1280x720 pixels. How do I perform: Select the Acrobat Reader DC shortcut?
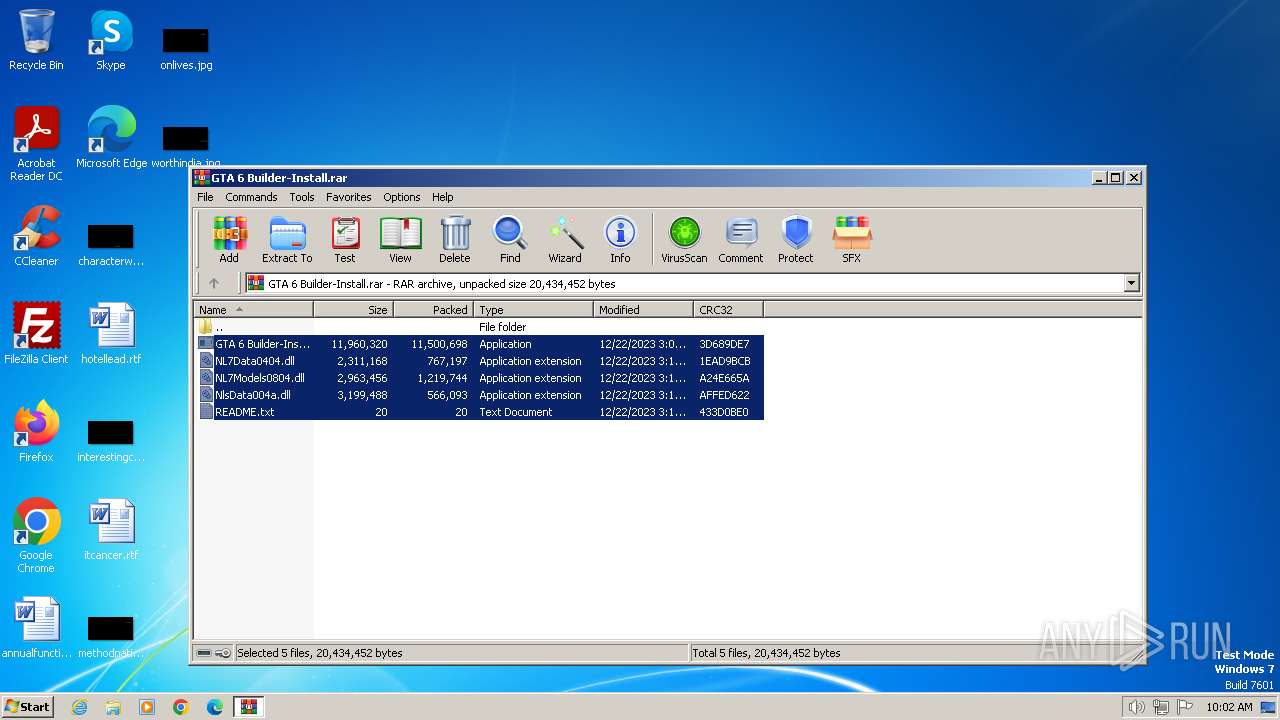point(36,145)
